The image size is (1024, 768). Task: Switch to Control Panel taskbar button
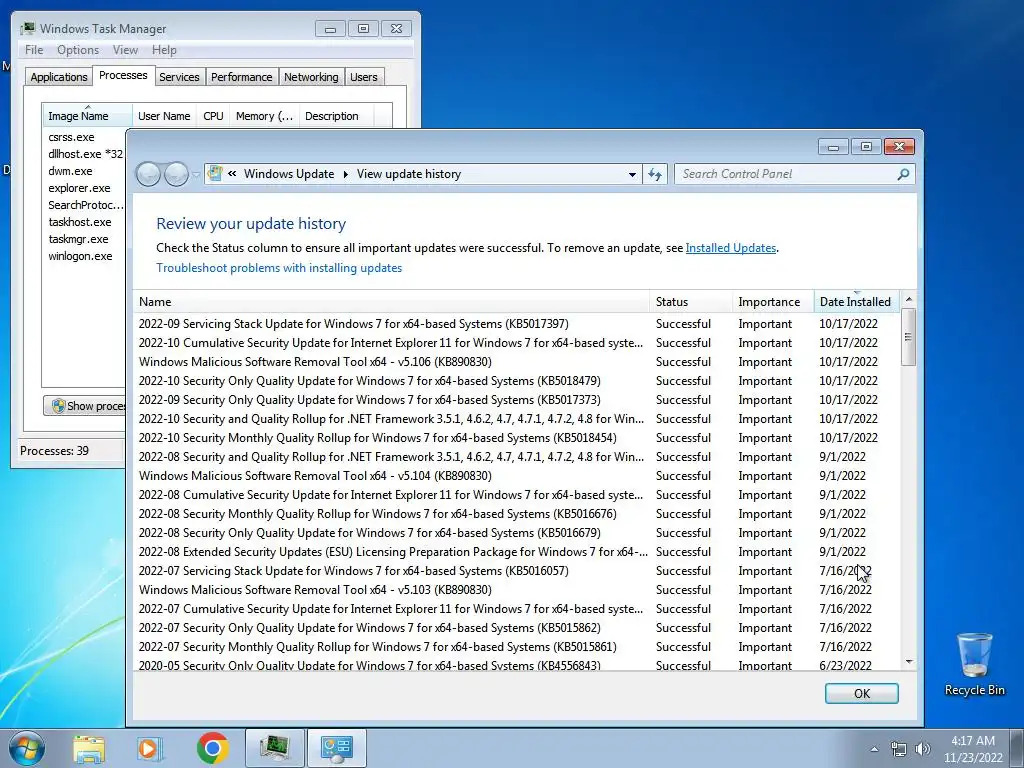click(337, 748)
